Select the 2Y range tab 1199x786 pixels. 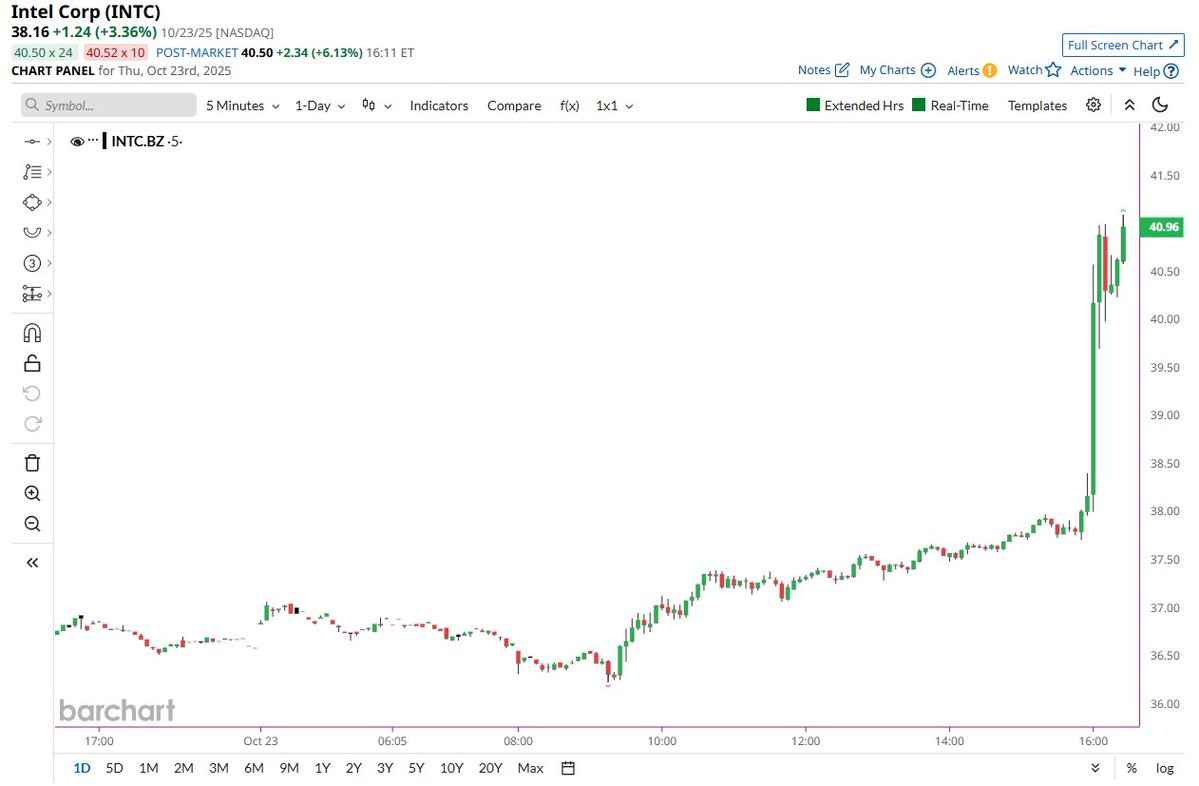353,768
